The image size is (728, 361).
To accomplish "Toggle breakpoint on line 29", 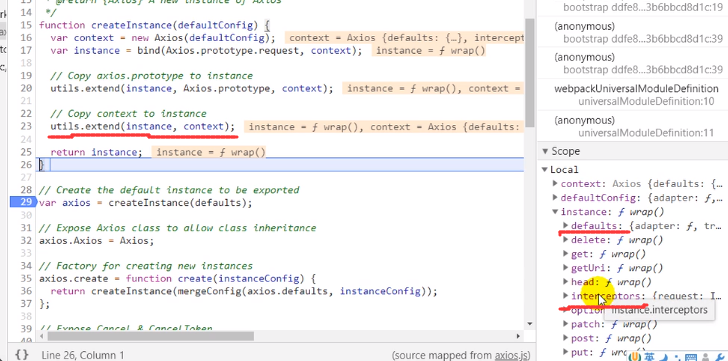I will pos(23,202).
